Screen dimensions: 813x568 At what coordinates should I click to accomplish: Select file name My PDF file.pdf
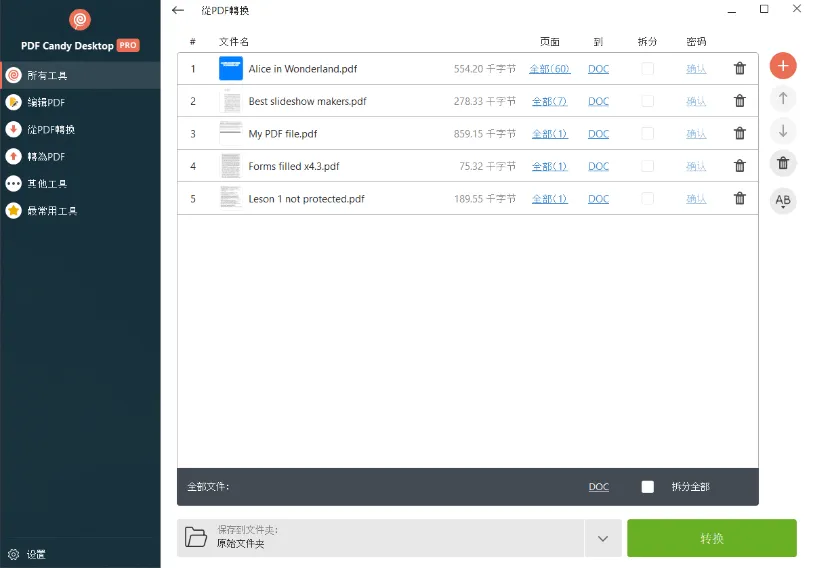pyautogui.click(x=283, y=134)
